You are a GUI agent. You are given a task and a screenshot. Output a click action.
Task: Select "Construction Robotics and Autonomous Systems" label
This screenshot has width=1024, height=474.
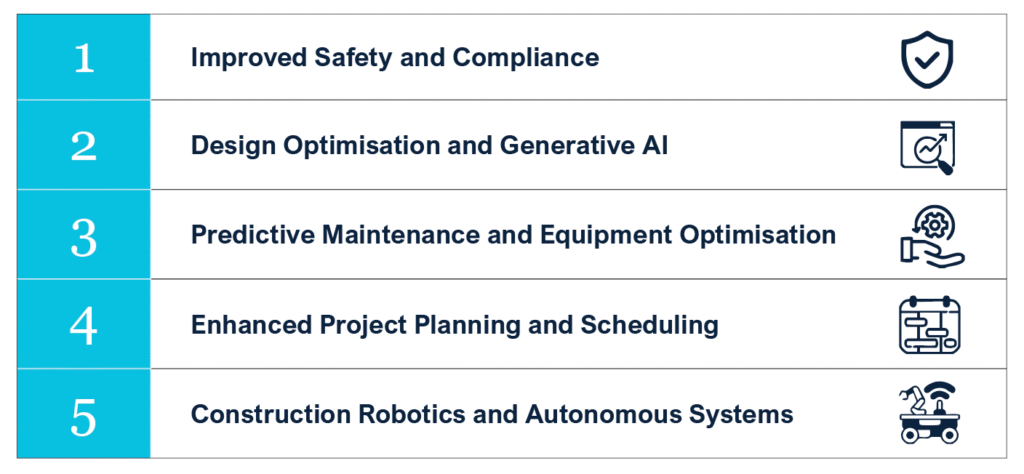[492, 414]
